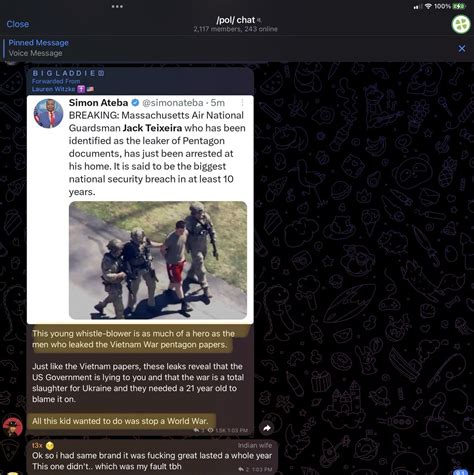
Task: Click the views eye icon on forwarded message
Action: point(210,430)
